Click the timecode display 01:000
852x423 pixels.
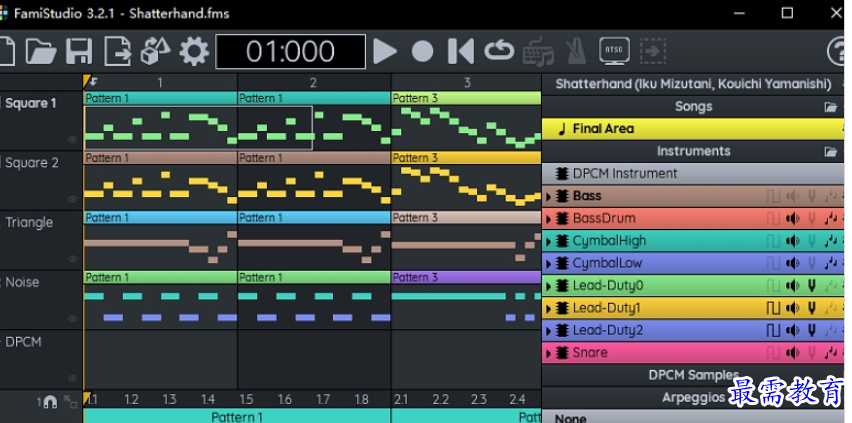coord(291,52)
